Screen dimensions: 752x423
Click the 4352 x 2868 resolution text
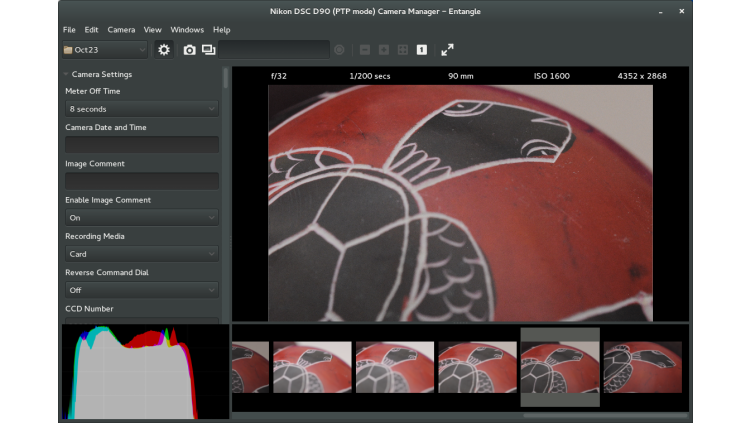(x=642, y=76)
